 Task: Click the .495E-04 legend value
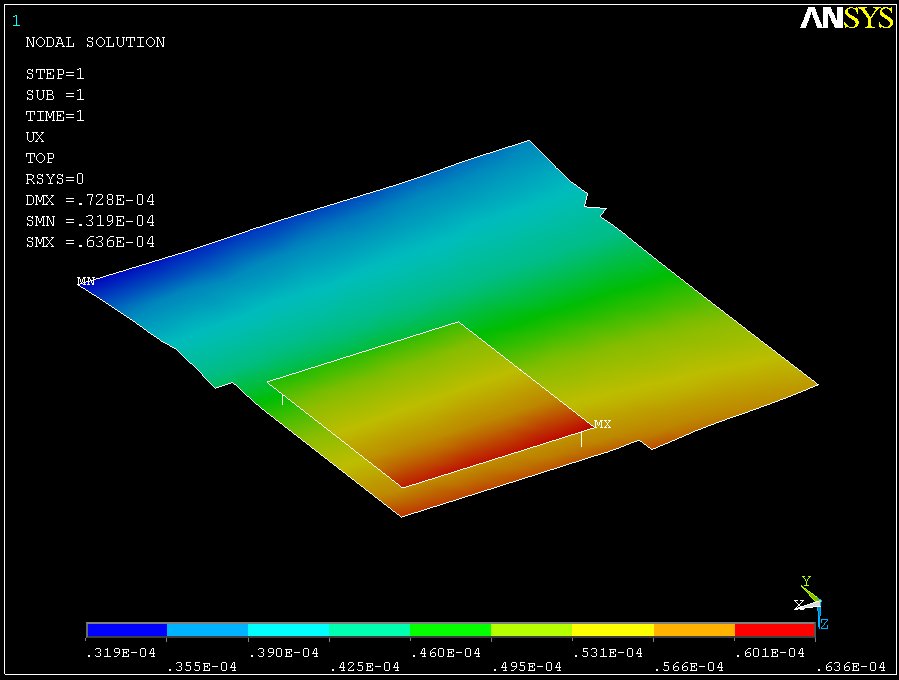[527, 667]
